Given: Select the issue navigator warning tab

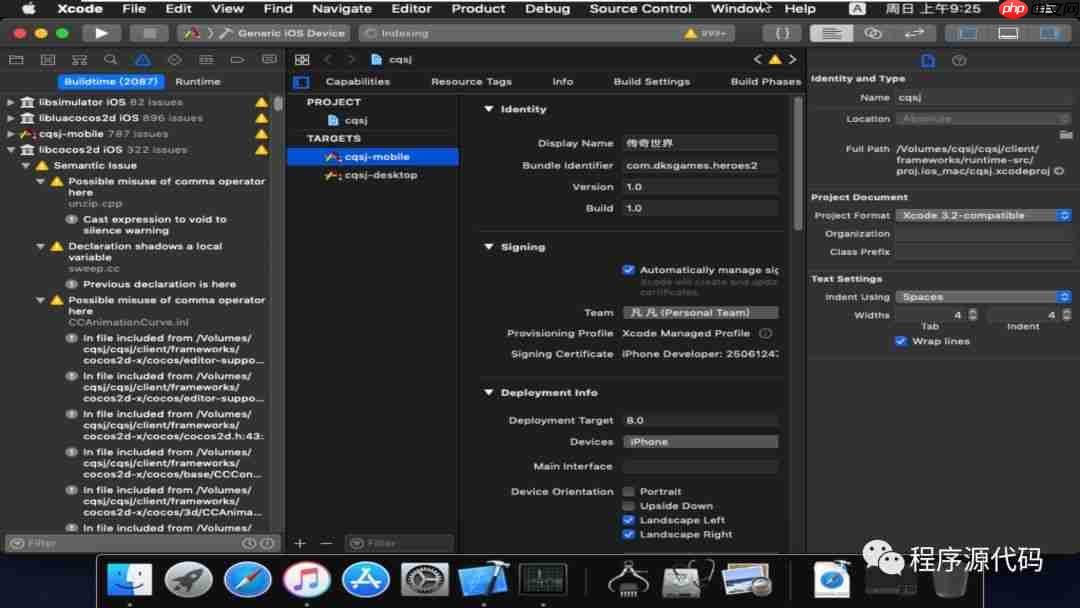Looking at the screenshot, I should [143, 60].
